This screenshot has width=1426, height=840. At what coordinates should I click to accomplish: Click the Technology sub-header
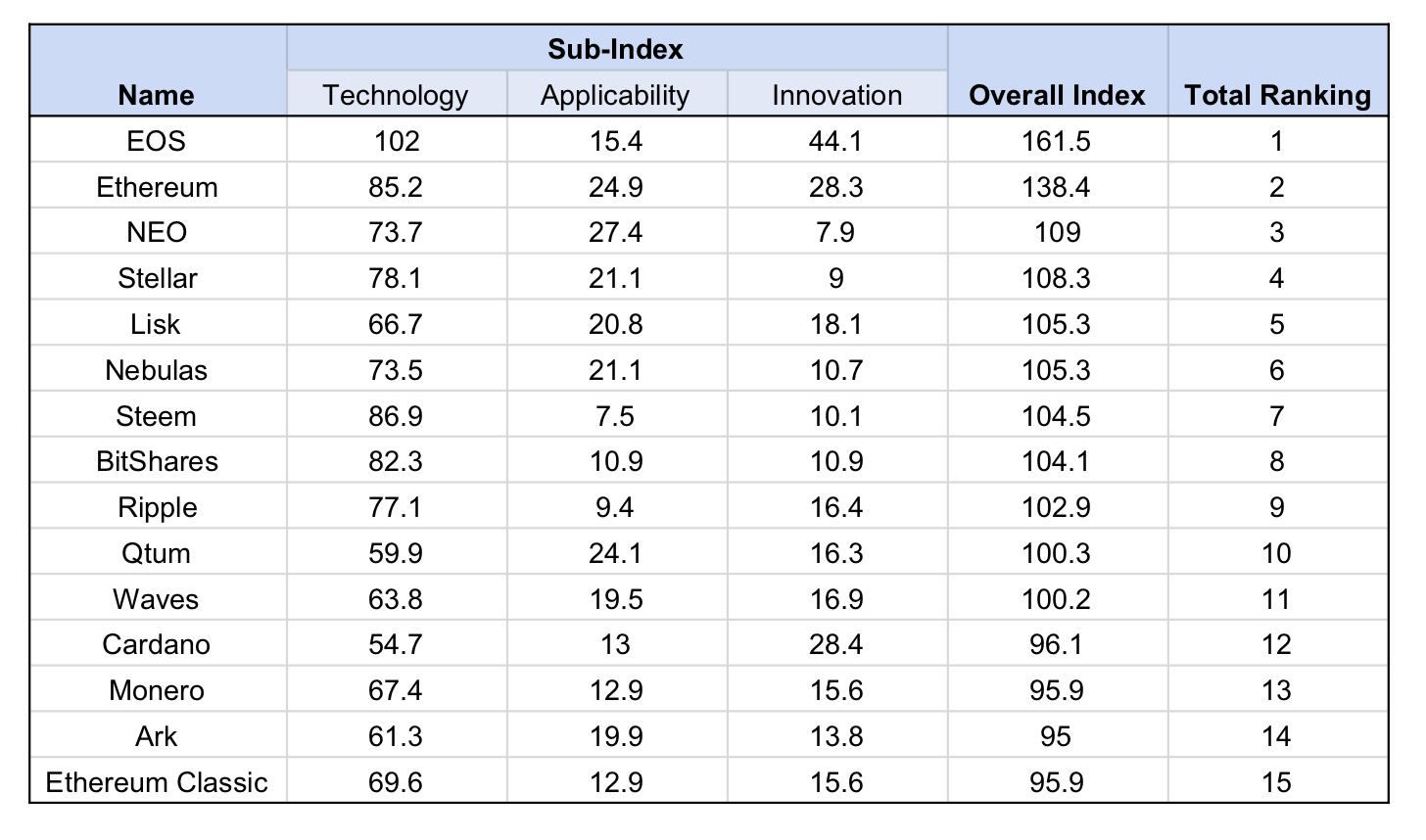coord(396,95)
